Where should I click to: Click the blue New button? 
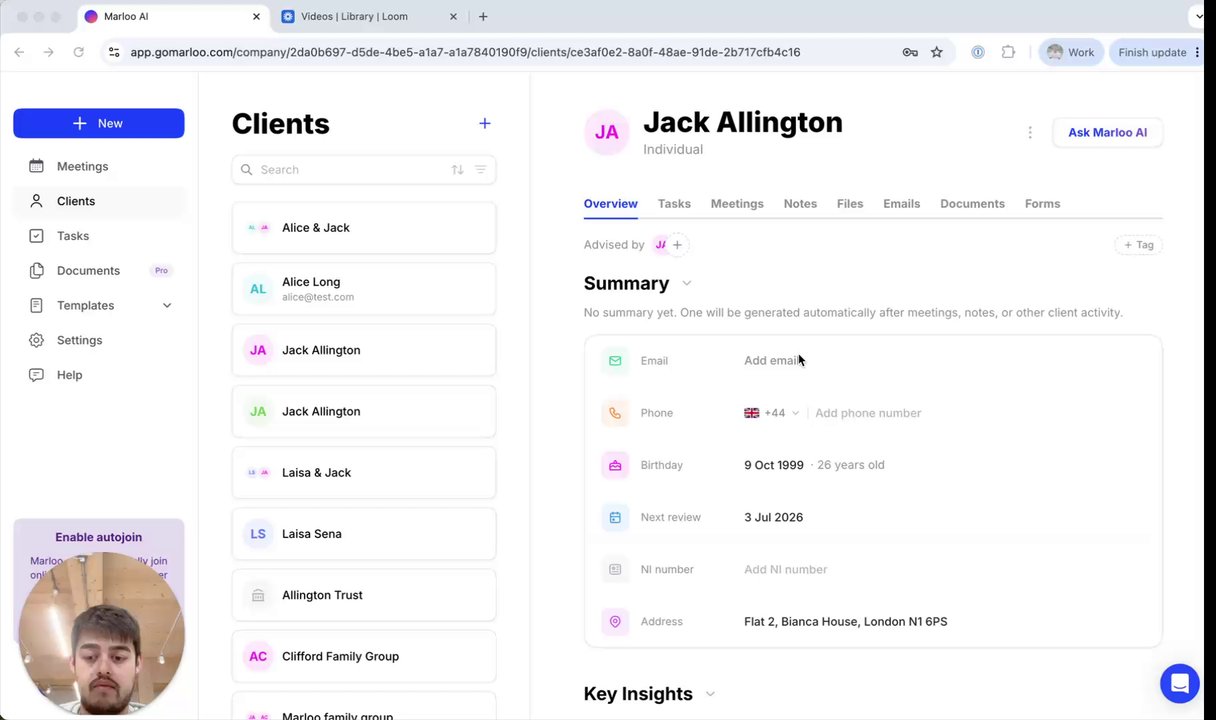point(98,123)
